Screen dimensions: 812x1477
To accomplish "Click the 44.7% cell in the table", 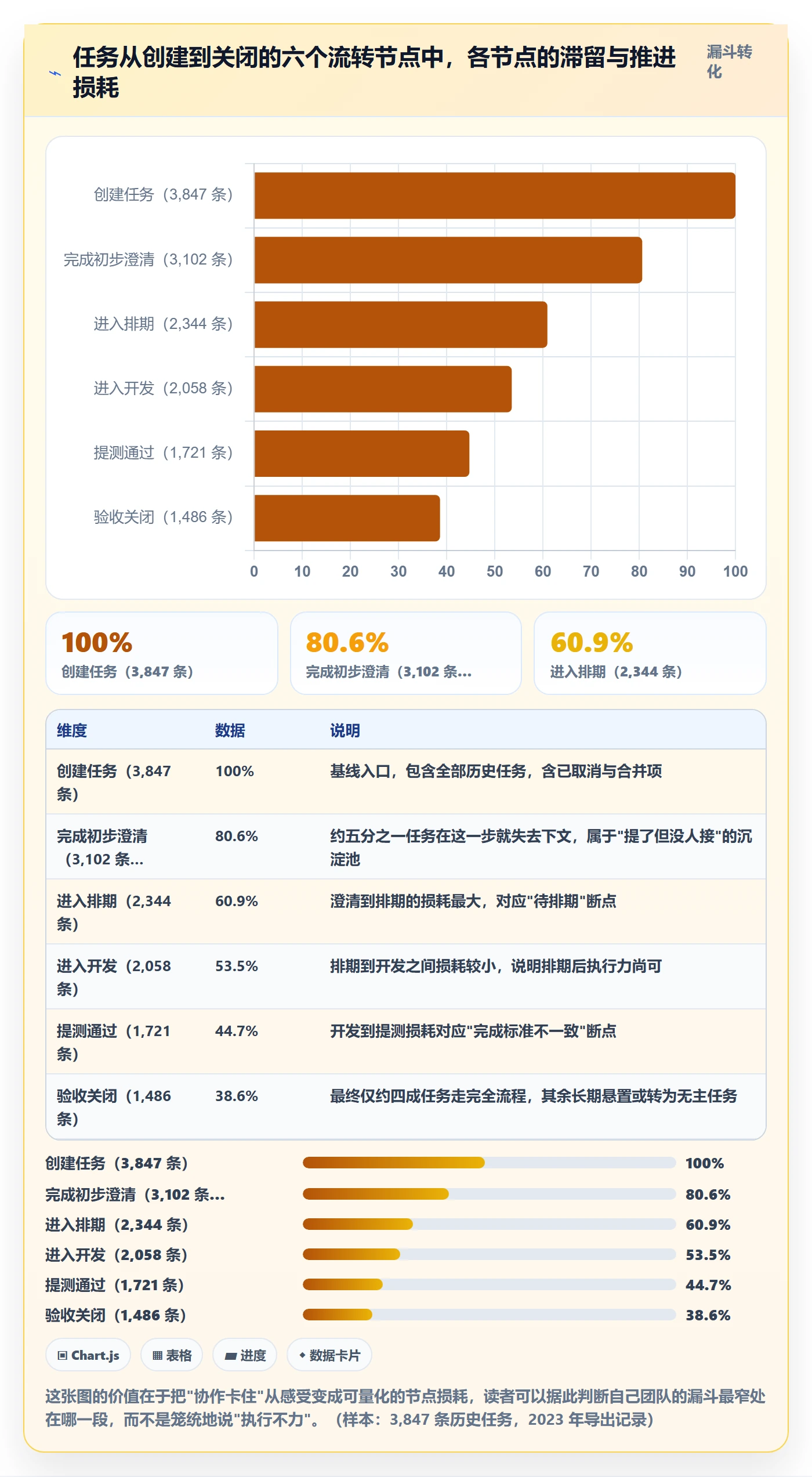I will click(x=237, y=1031).
